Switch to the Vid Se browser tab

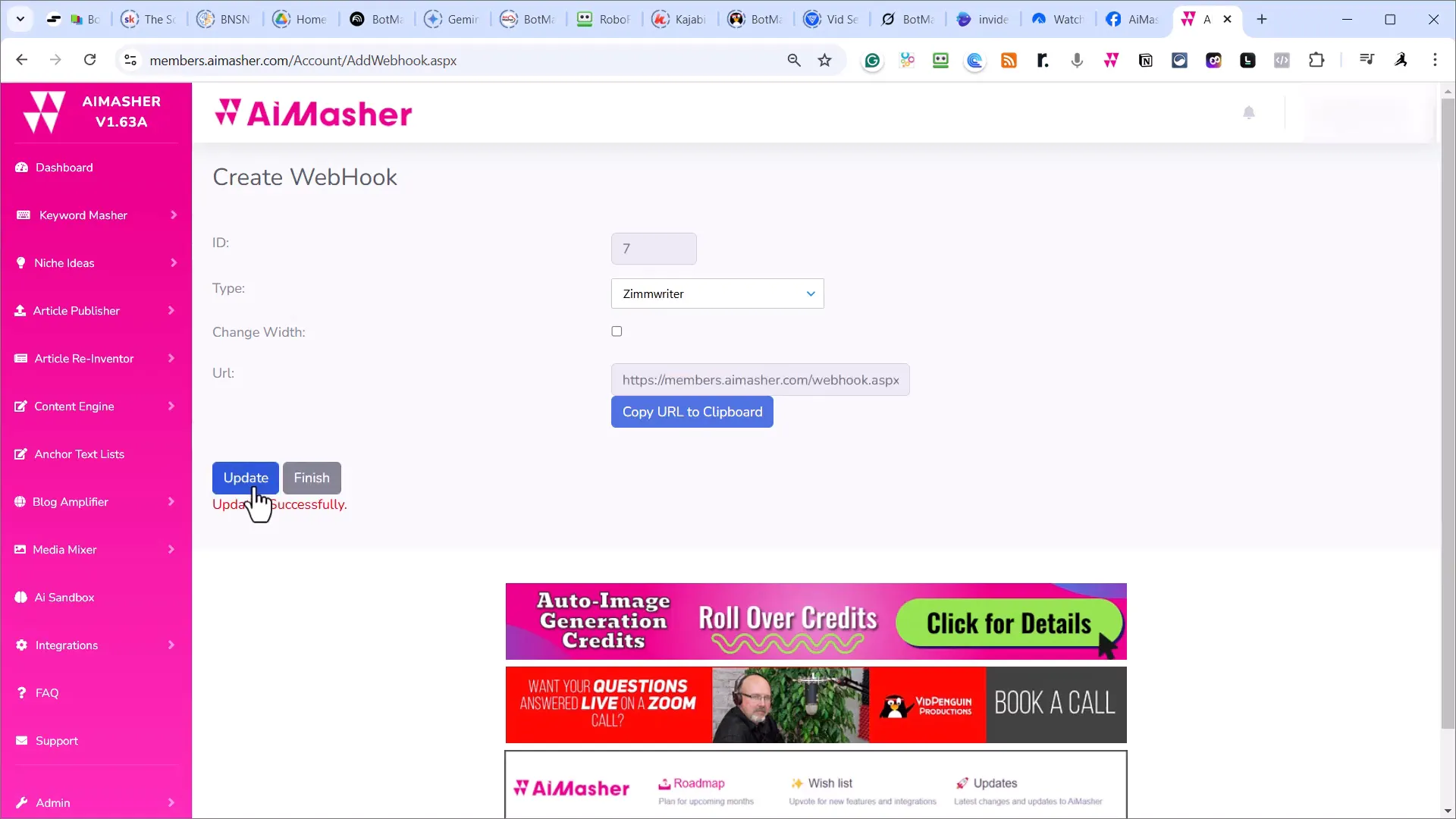click(x=831, y=20)
